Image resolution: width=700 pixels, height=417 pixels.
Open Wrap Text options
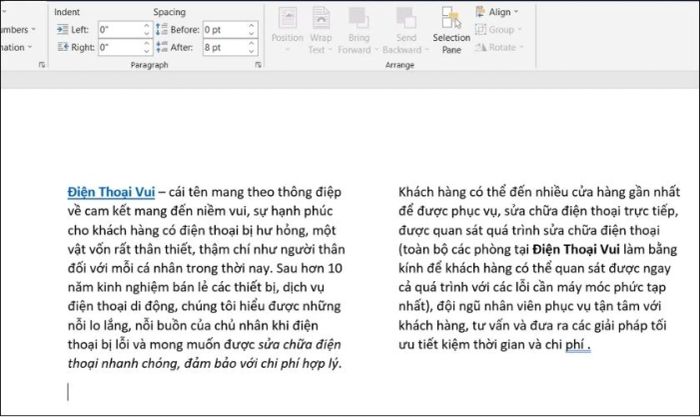[321, 30]
